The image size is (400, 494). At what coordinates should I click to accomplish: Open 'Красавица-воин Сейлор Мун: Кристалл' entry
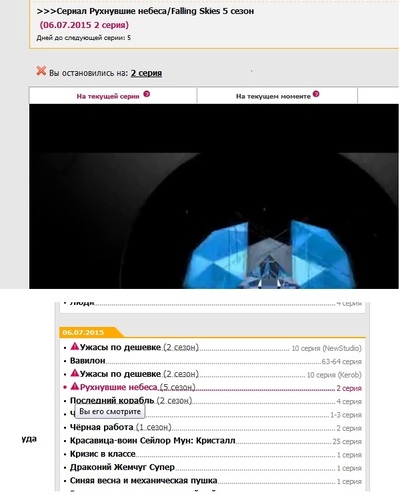153,441
